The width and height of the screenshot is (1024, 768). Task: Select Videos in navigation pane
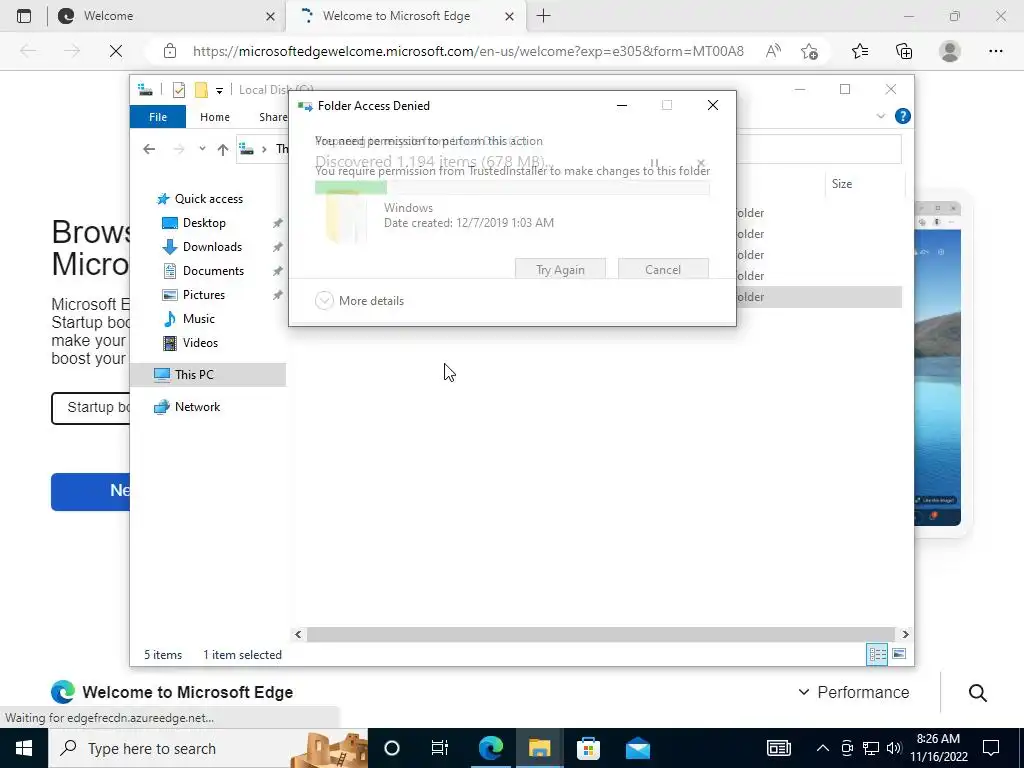pyautogui.click(x=200, y=343)
